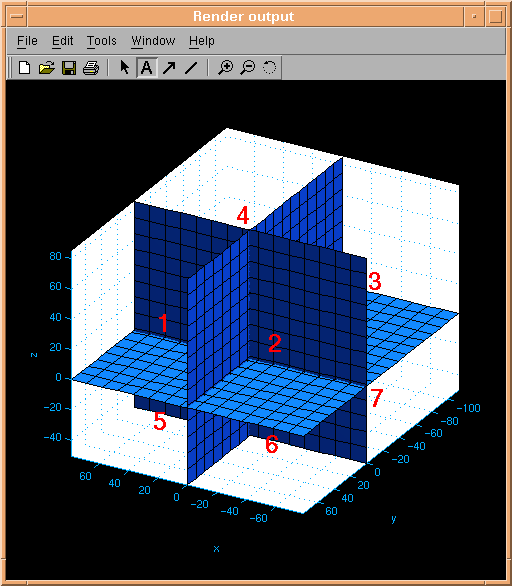
Task: Click the y-axis tick label -100
Action: pos(469,408)
